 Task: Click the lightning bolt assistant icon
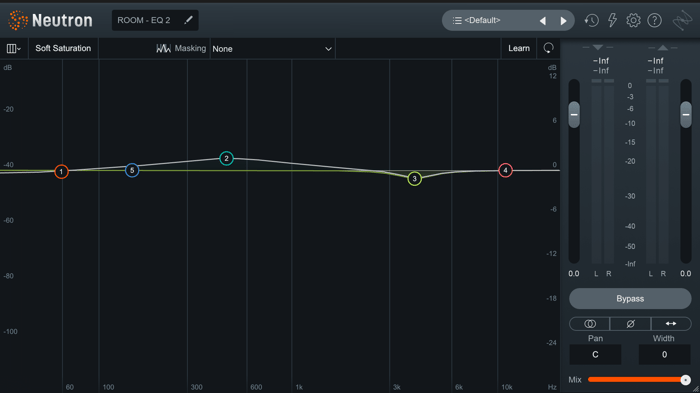point(612,20)
